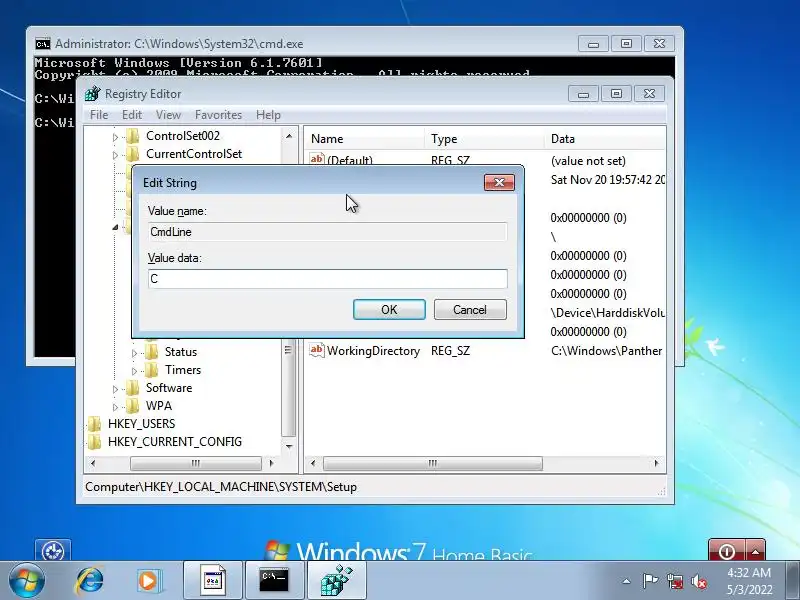Click the Timers folder icon
This screenshot has height=600, width=800.
pos(152,369)
